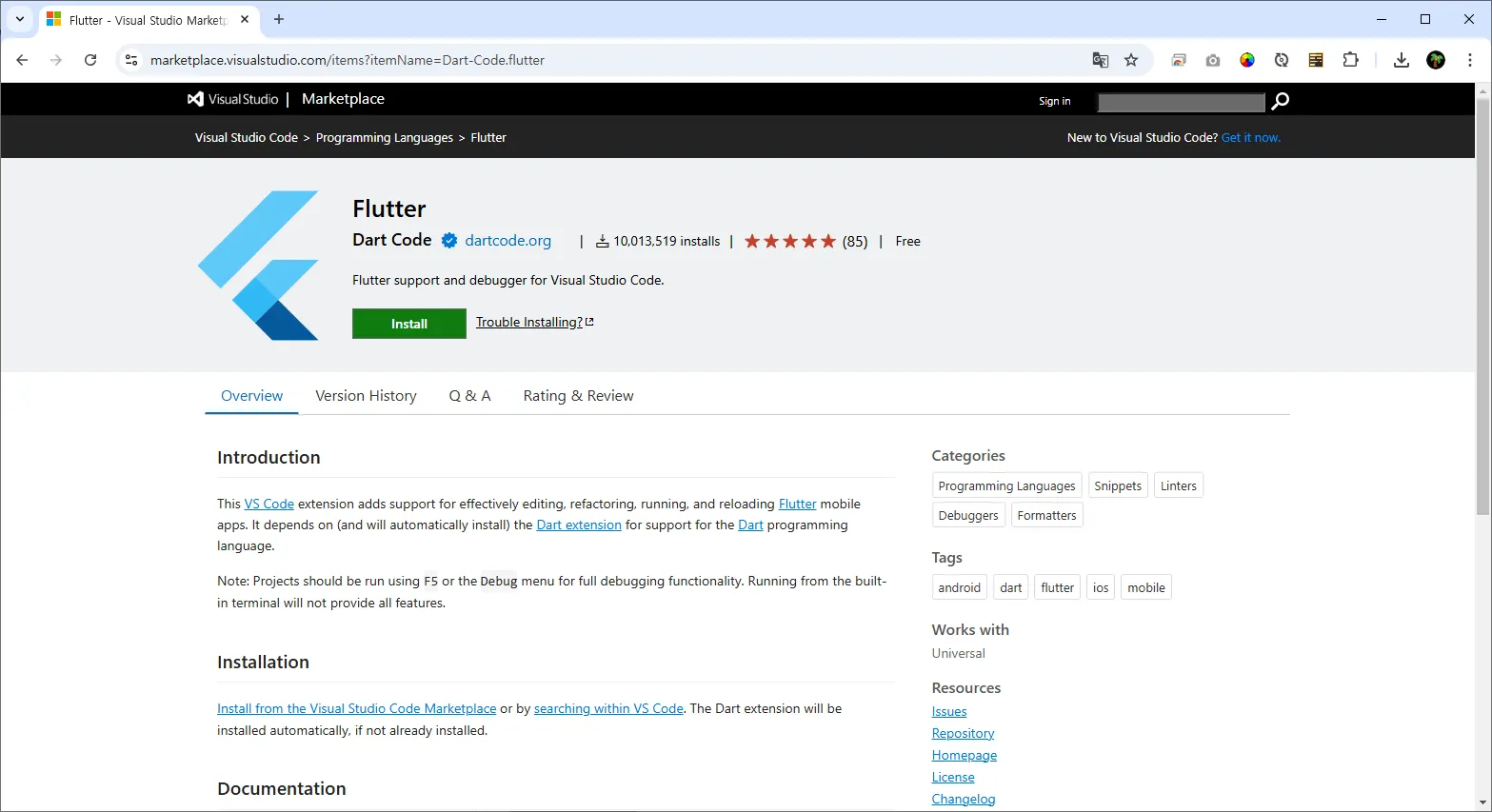Go to Programming Languages breadcrumb

tap(385, 138)
